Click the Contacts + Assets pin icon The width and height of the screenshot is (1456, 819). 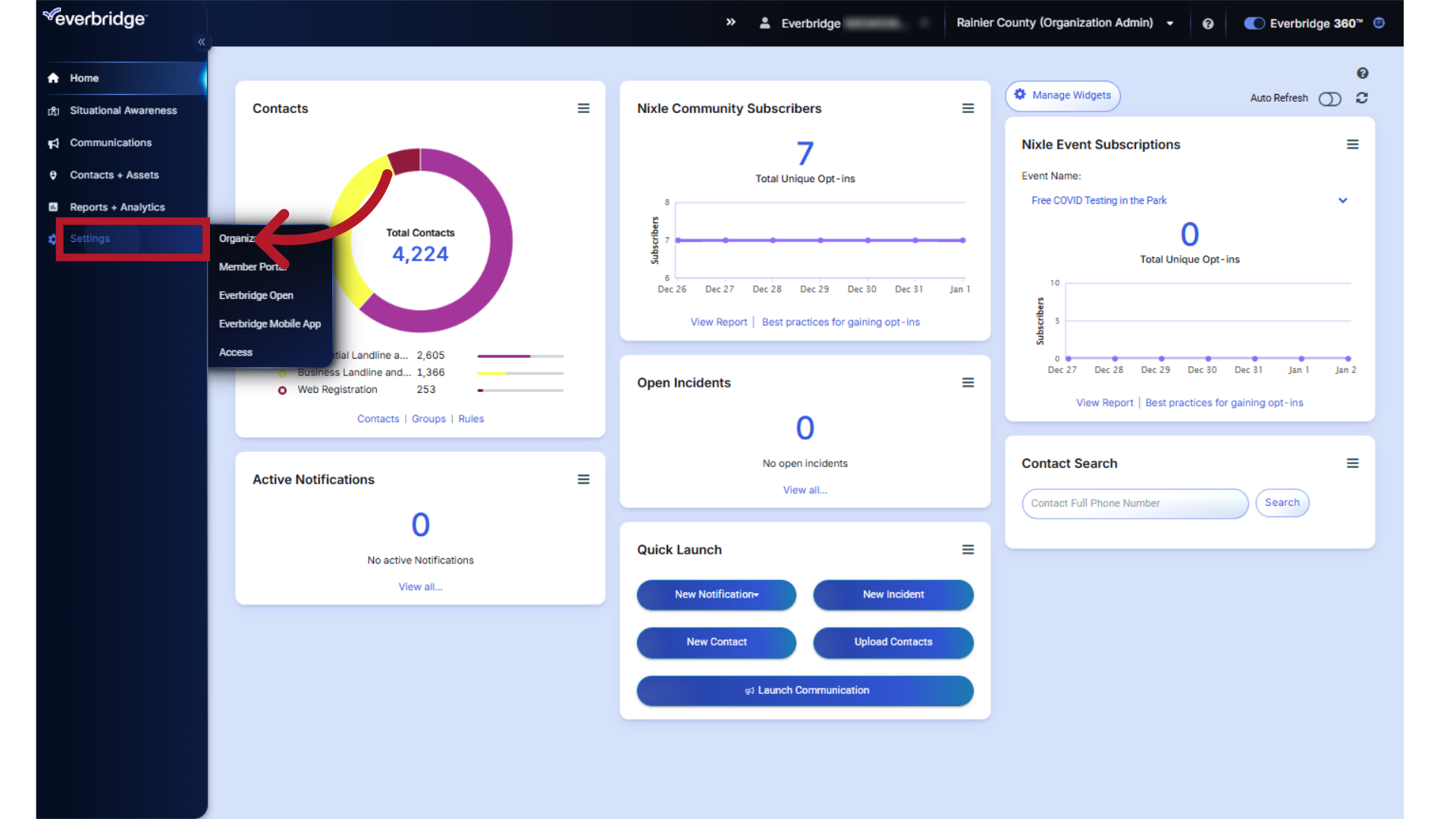pos(53,175)
